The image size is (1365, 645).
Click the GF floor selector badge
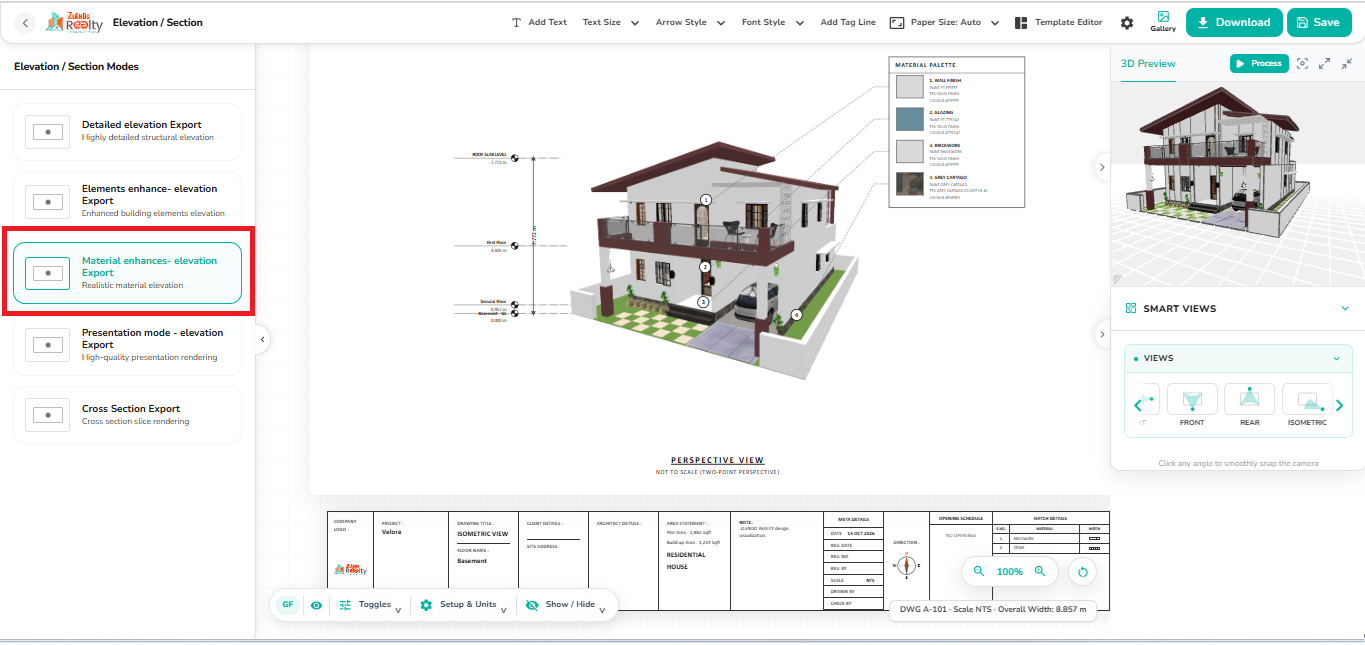click(x=287, y=605)
